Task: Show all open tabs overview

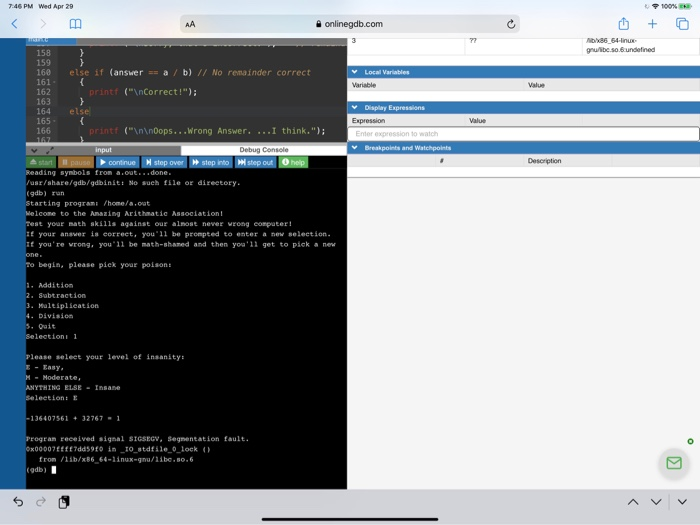Action: click(x=682, y=24)
